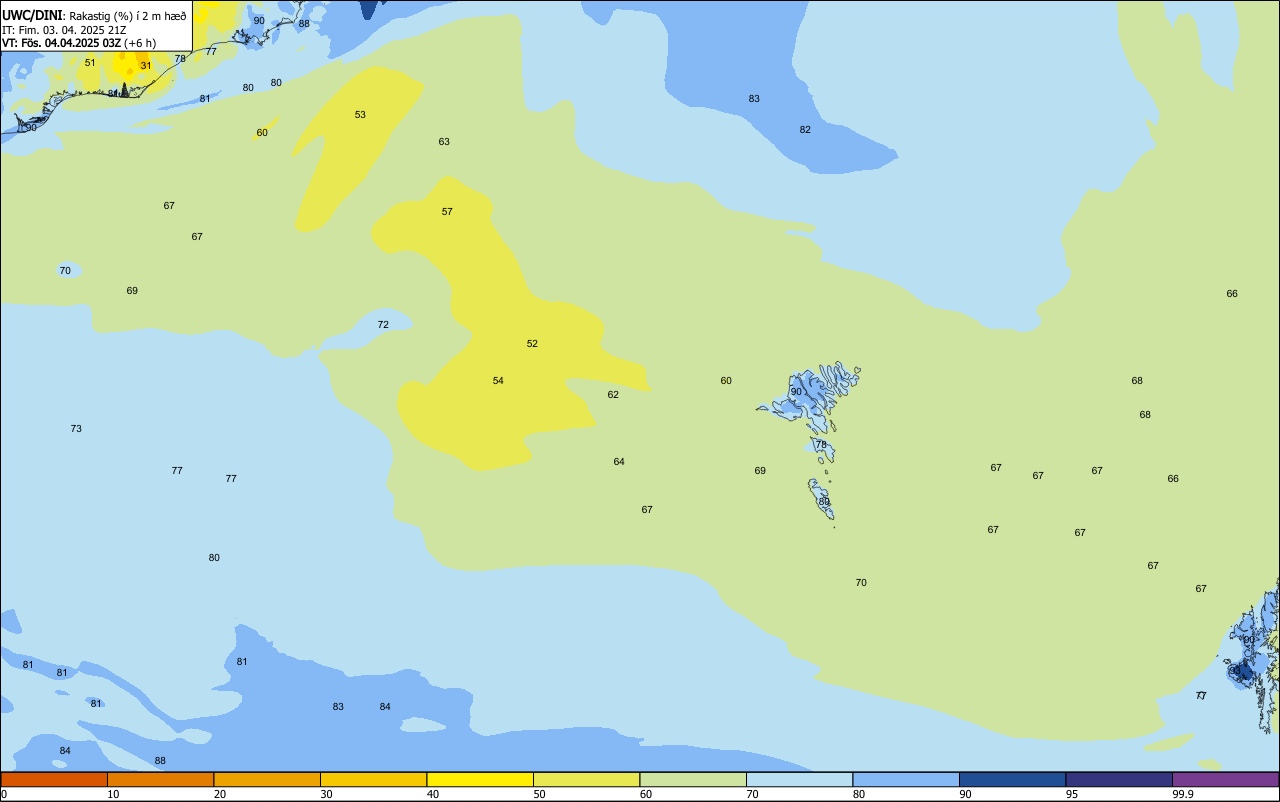
Task: Click the dark orange 0–10 legend swatch
Action: pos(54,779)
